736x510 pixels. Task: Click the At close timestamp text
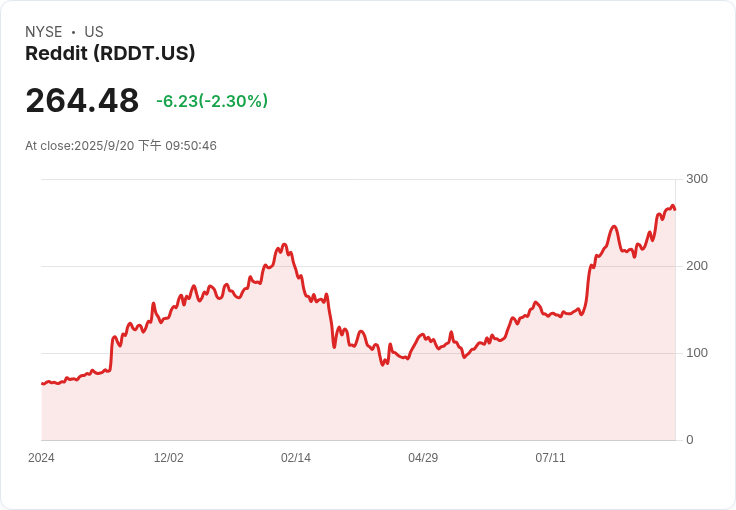pyautogui.click(x=121, y=146)
